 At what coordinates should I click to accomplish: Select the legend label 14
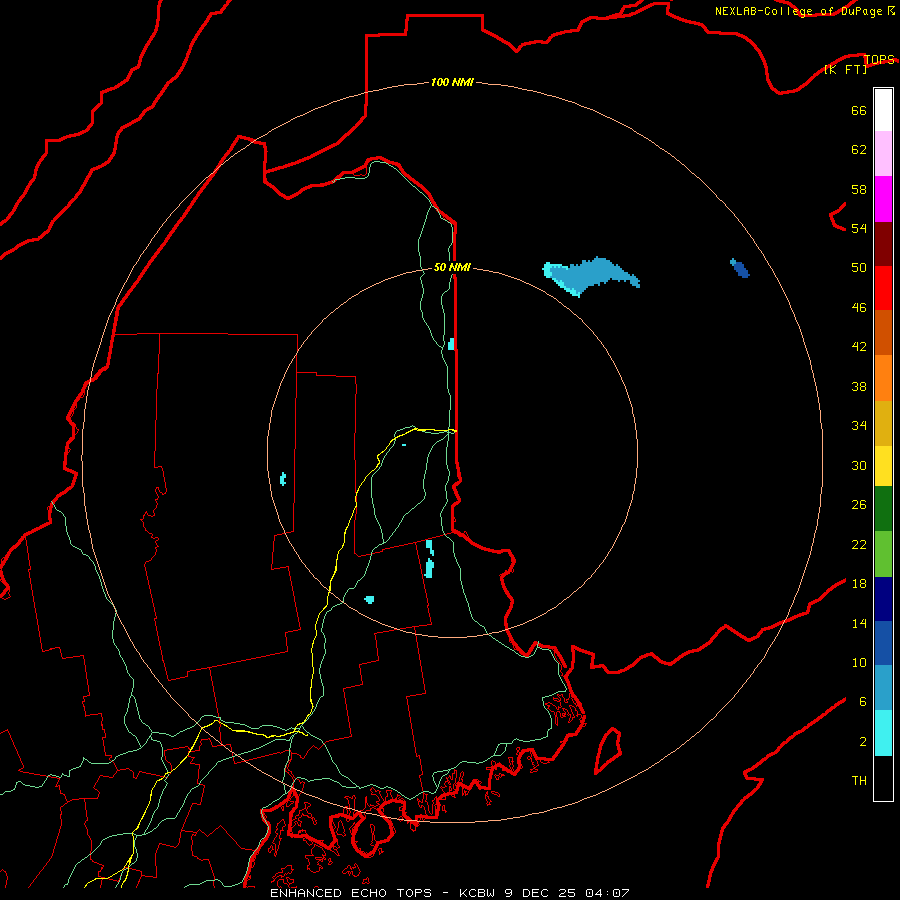pos(859,623)
